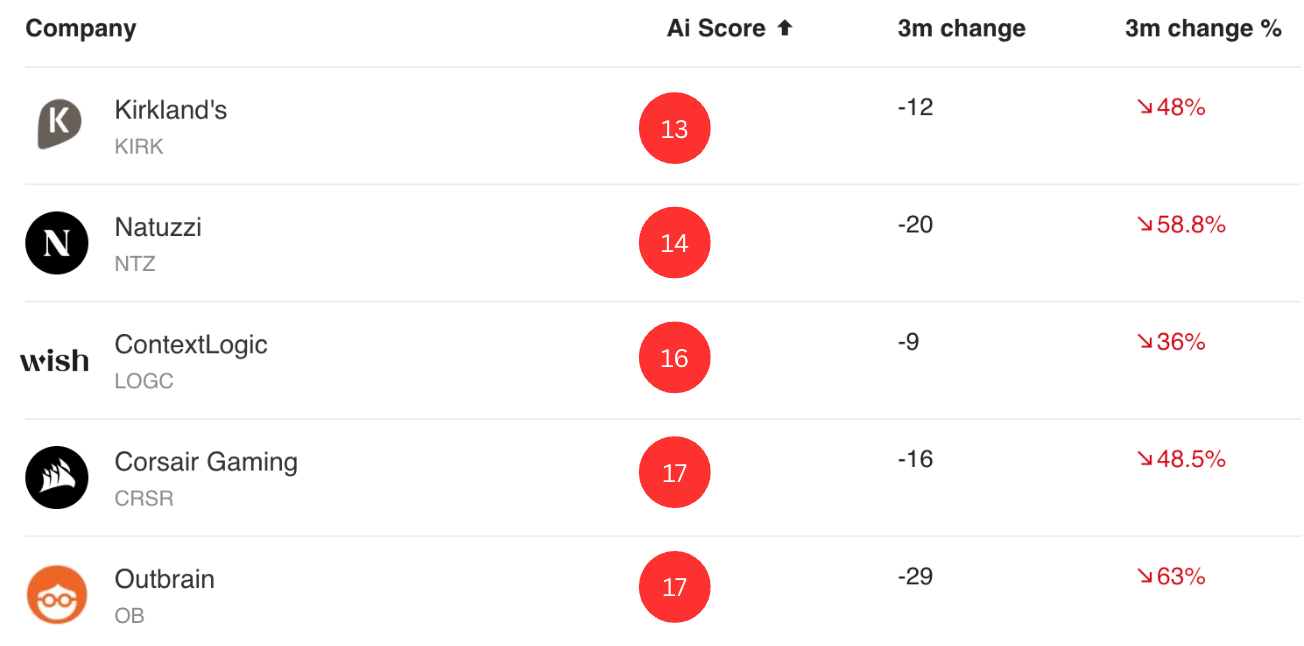Open the Corsair Gaming company link

pos(206,462)
